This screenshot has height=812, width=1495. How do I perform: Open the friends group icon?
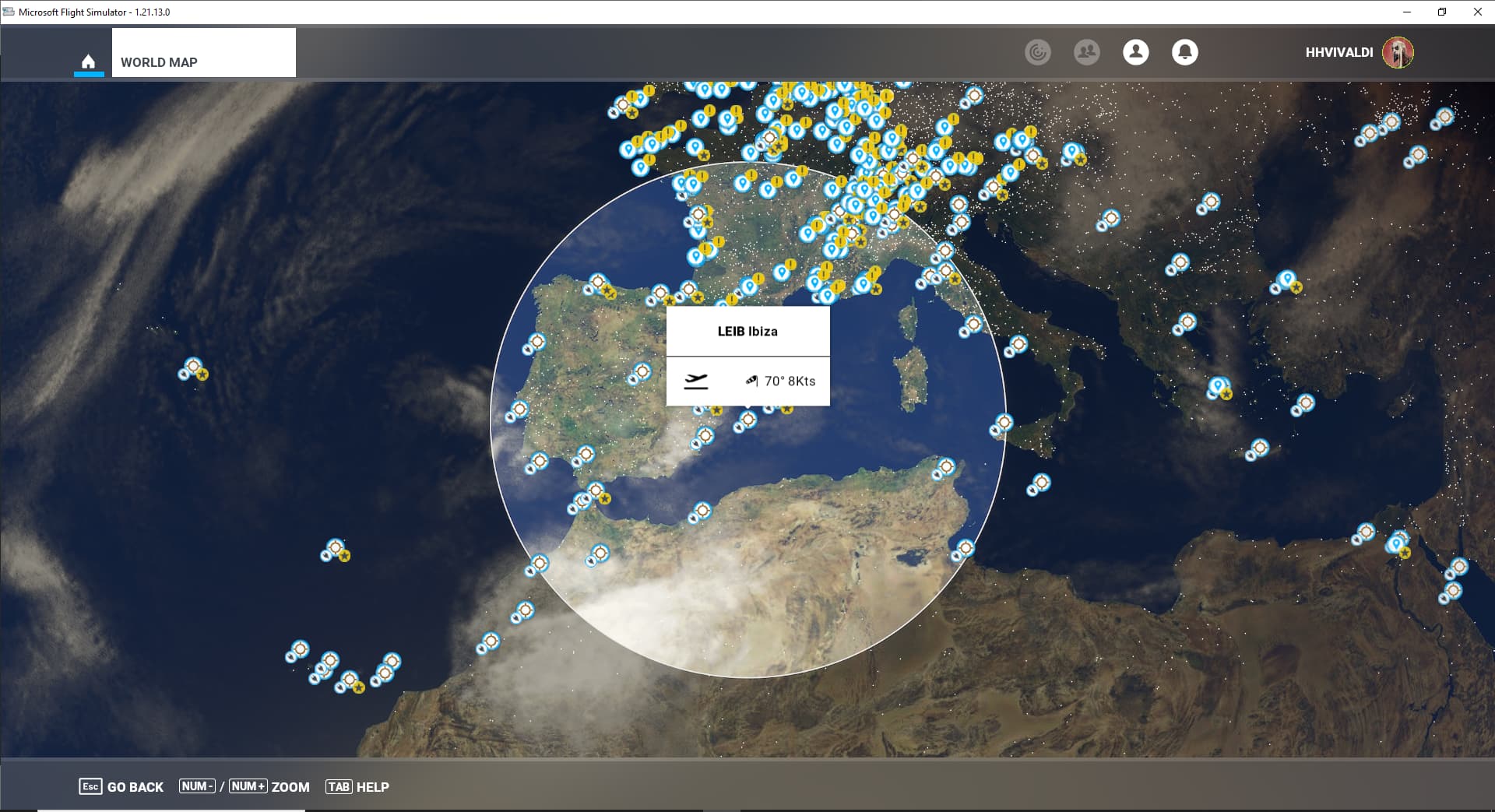click(x=1086, y=52)
